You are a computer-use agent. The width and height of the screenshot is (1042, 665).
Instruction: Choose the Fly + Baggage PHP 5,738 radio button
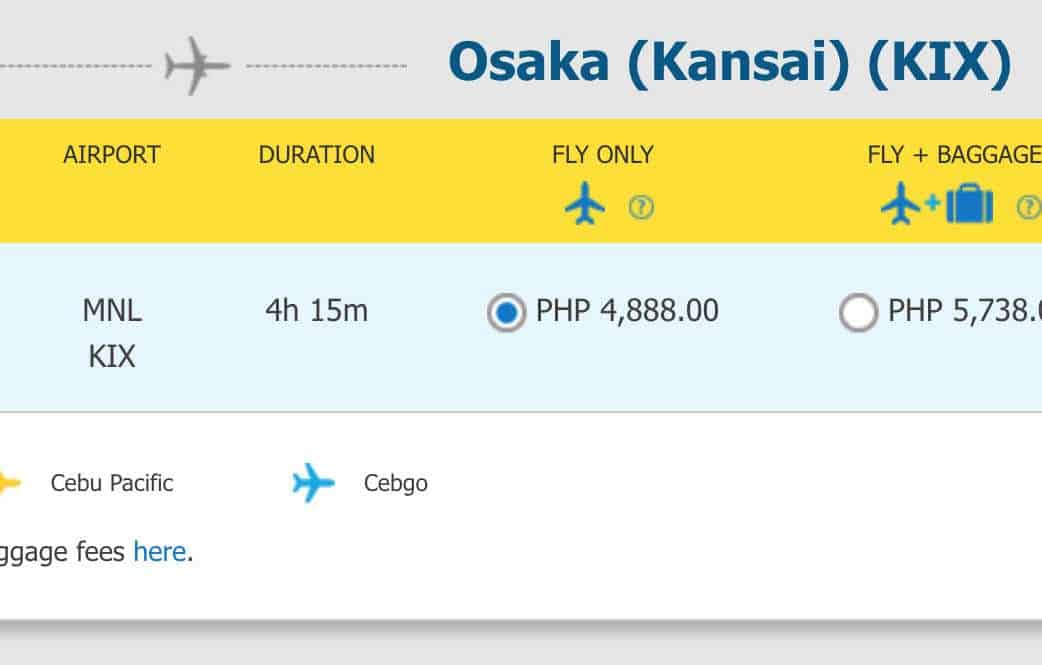[858, 313]
